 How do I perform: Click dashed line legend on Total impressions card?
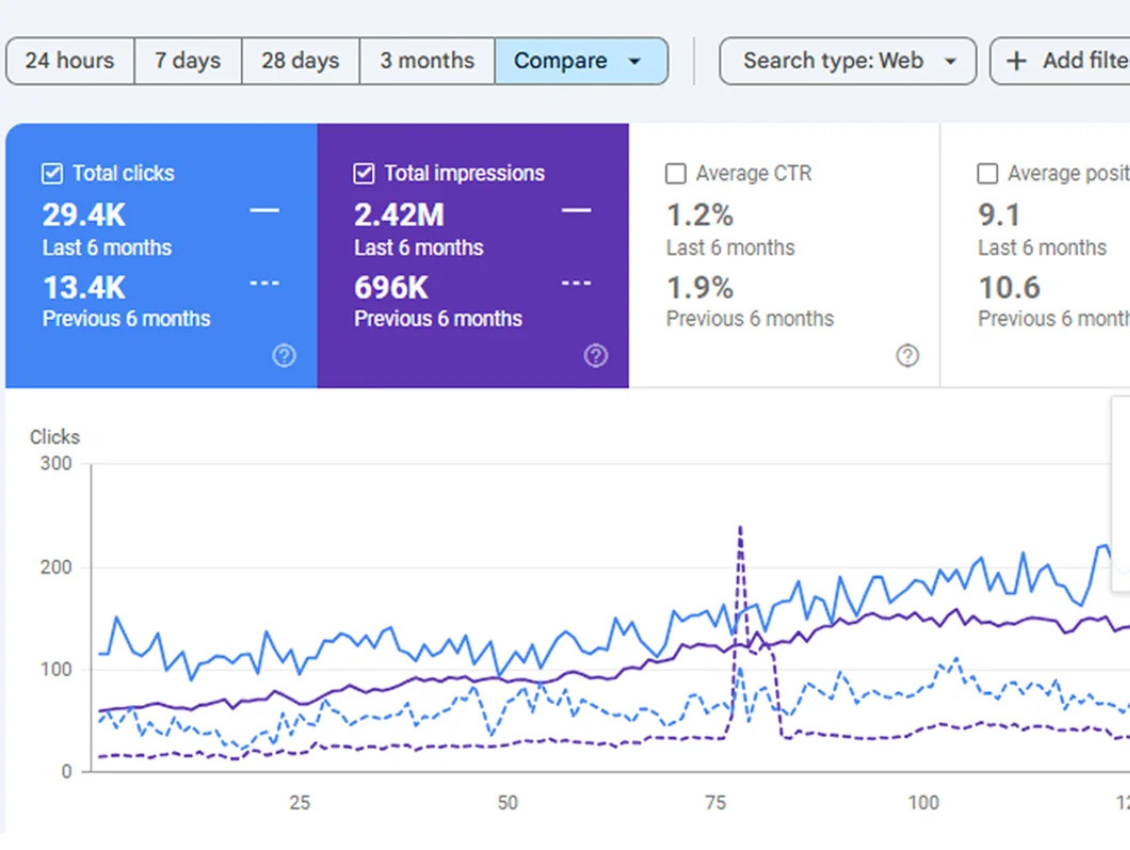(x=576, y=284)
